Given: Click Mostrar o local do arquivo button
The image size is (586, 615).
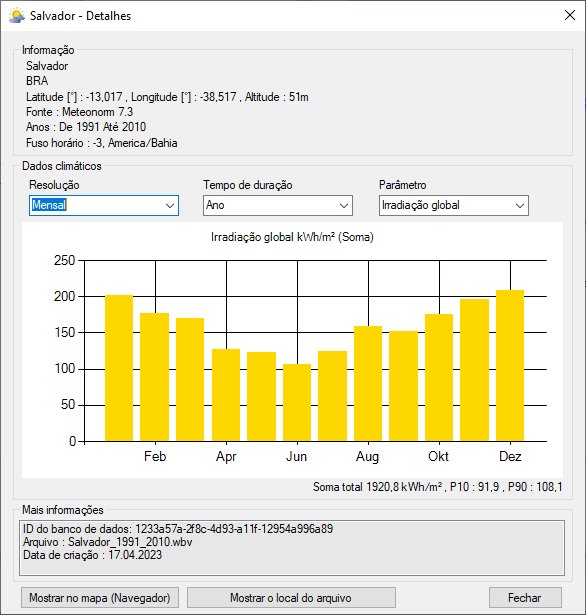Looking at the screenshot, I should coord(291,598).
